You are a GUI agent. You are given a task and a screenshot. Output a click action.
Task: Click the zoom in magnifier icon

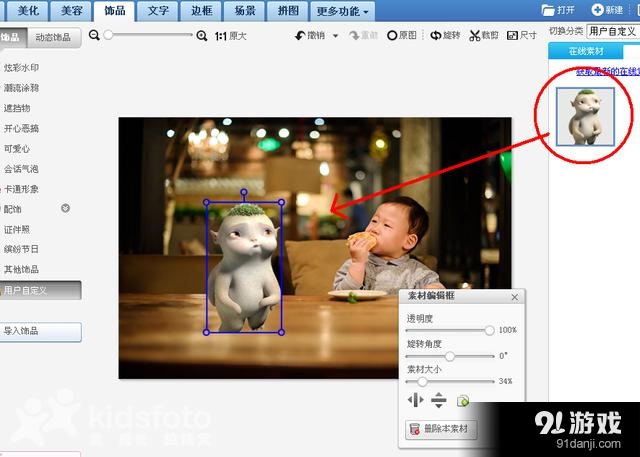coord(202,36)
